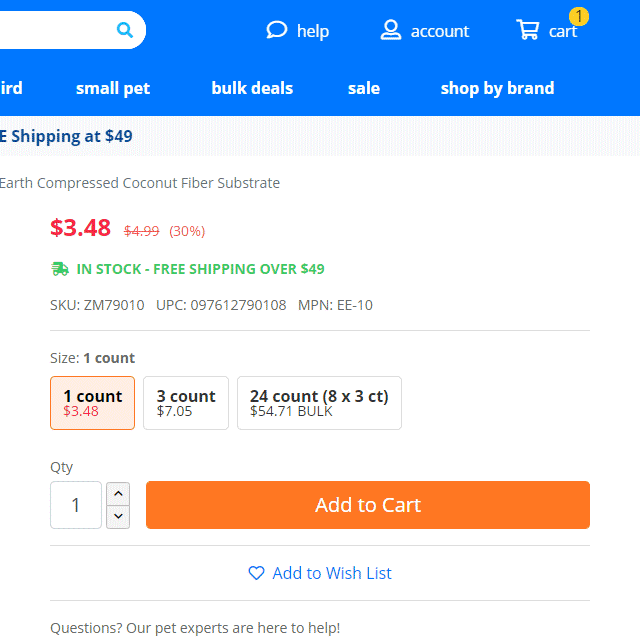Click the green shipping truck icon

coord(60,269)
